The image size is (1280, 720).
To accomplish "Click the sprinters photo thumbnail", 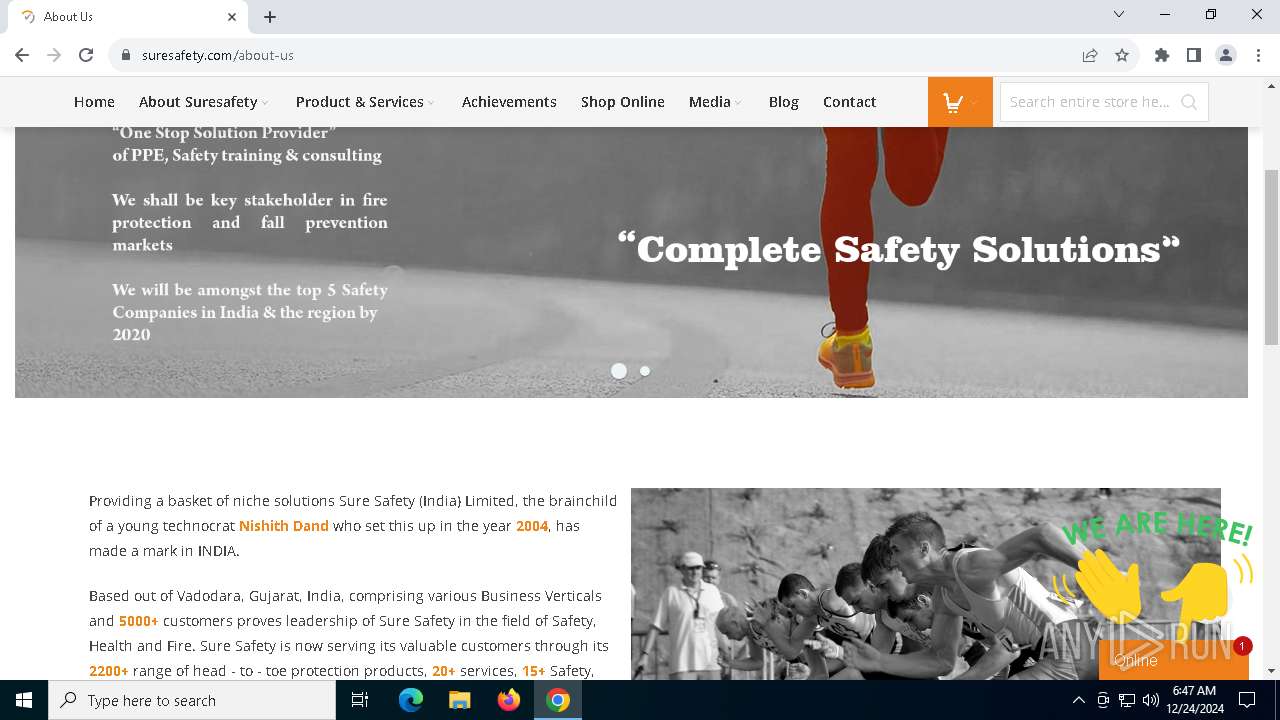I will [926, 584].
